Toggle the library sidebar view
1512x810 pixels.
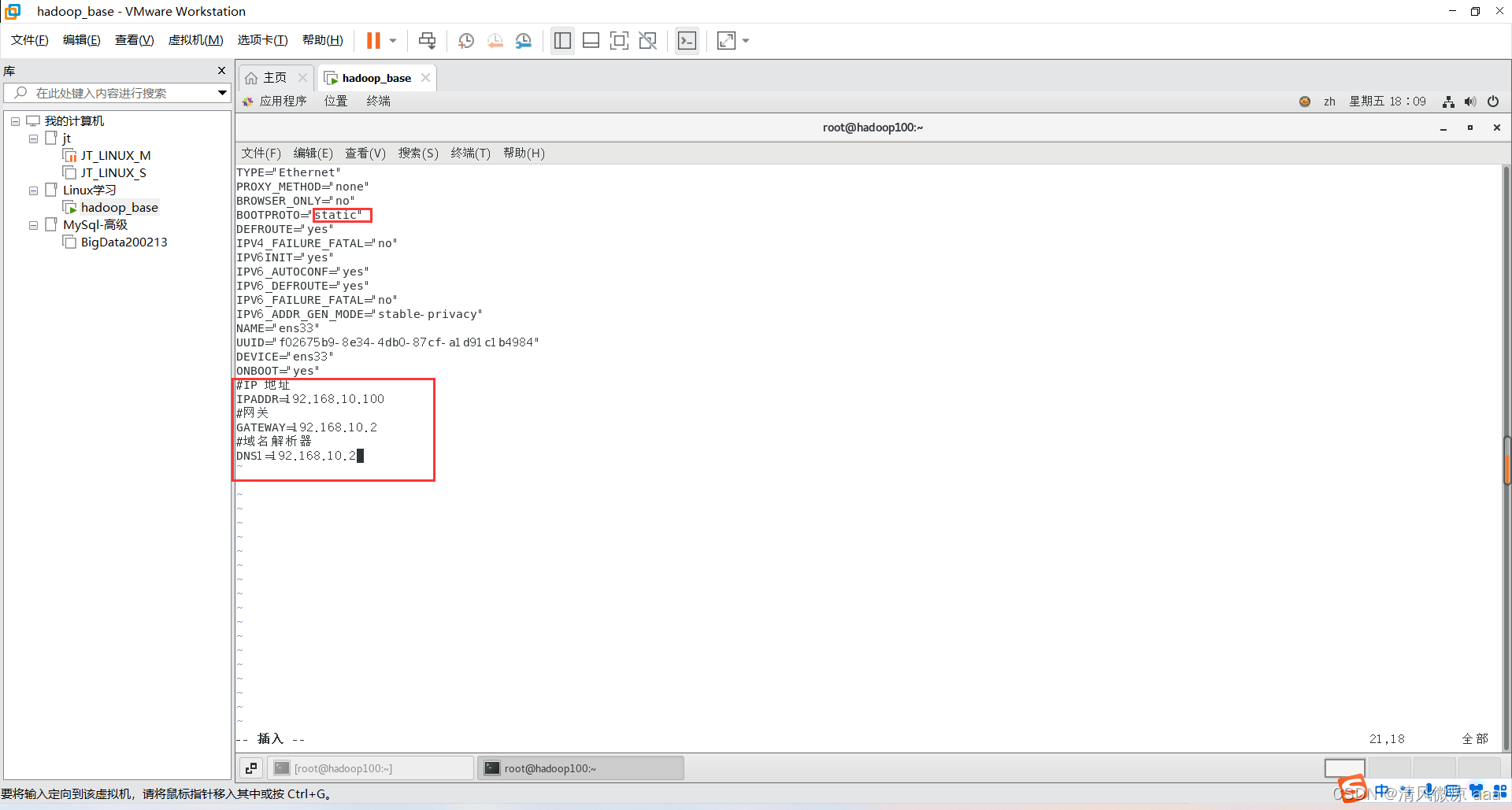click(562, 41)
